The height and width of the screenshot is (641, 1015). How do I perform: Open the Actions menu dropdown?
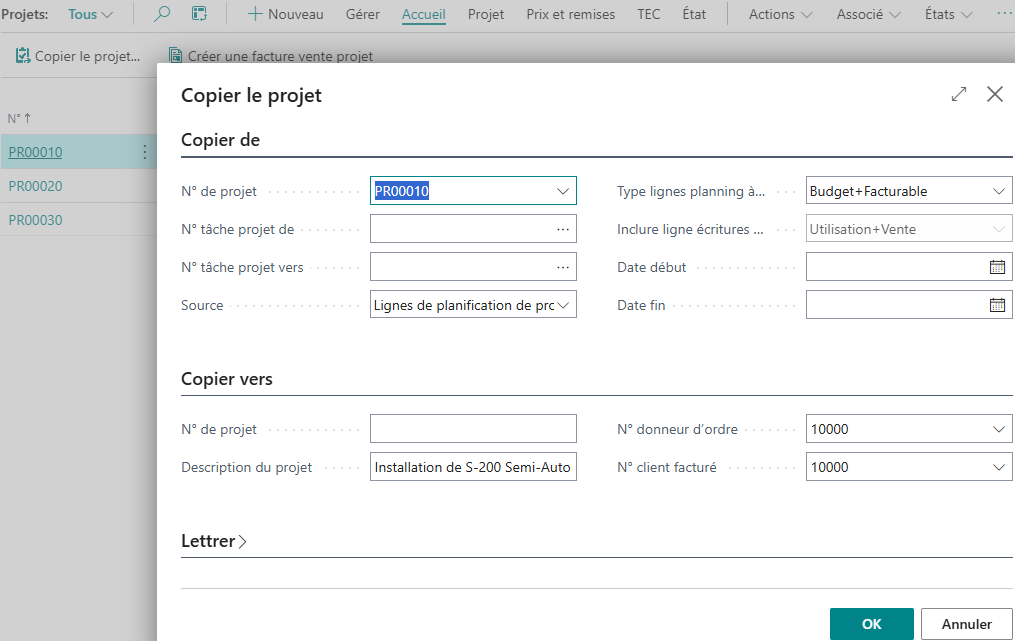tap(780, 14)
